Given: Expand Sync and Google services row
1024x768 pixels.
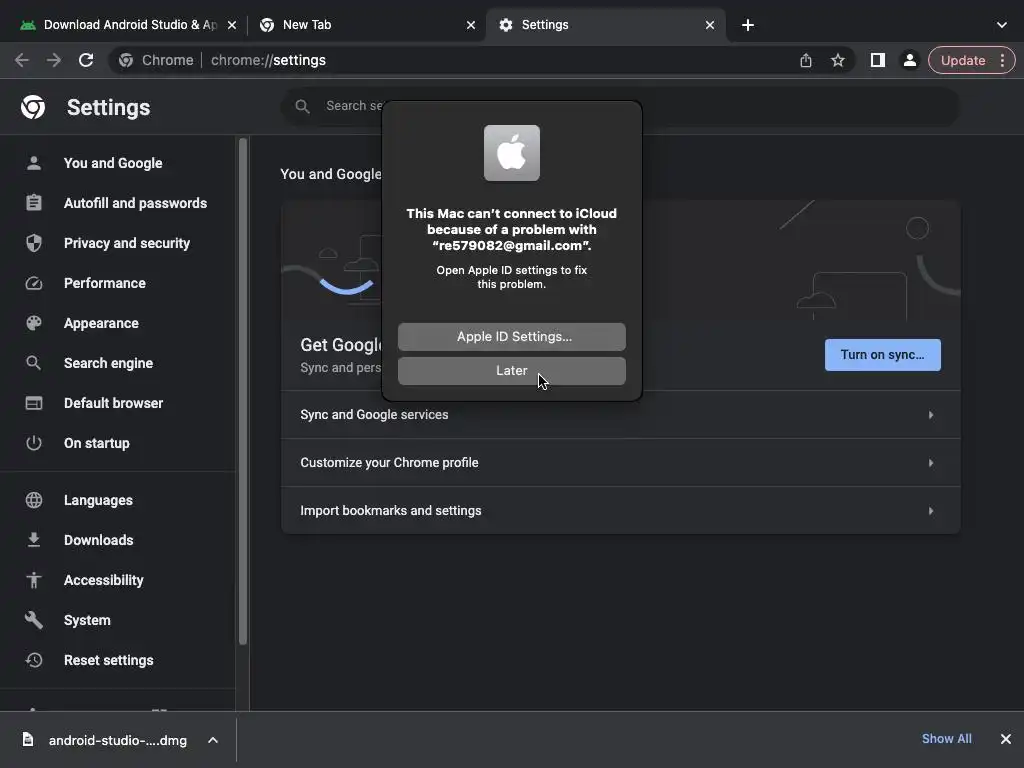Looking at the screenshot, I should tap(620, 415).
